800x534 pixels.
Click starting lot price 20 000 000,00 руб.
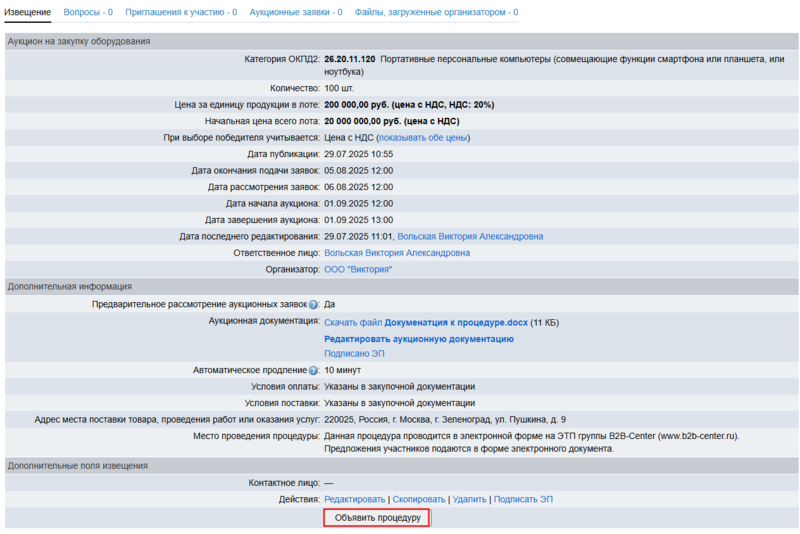[x=392, y=121]
